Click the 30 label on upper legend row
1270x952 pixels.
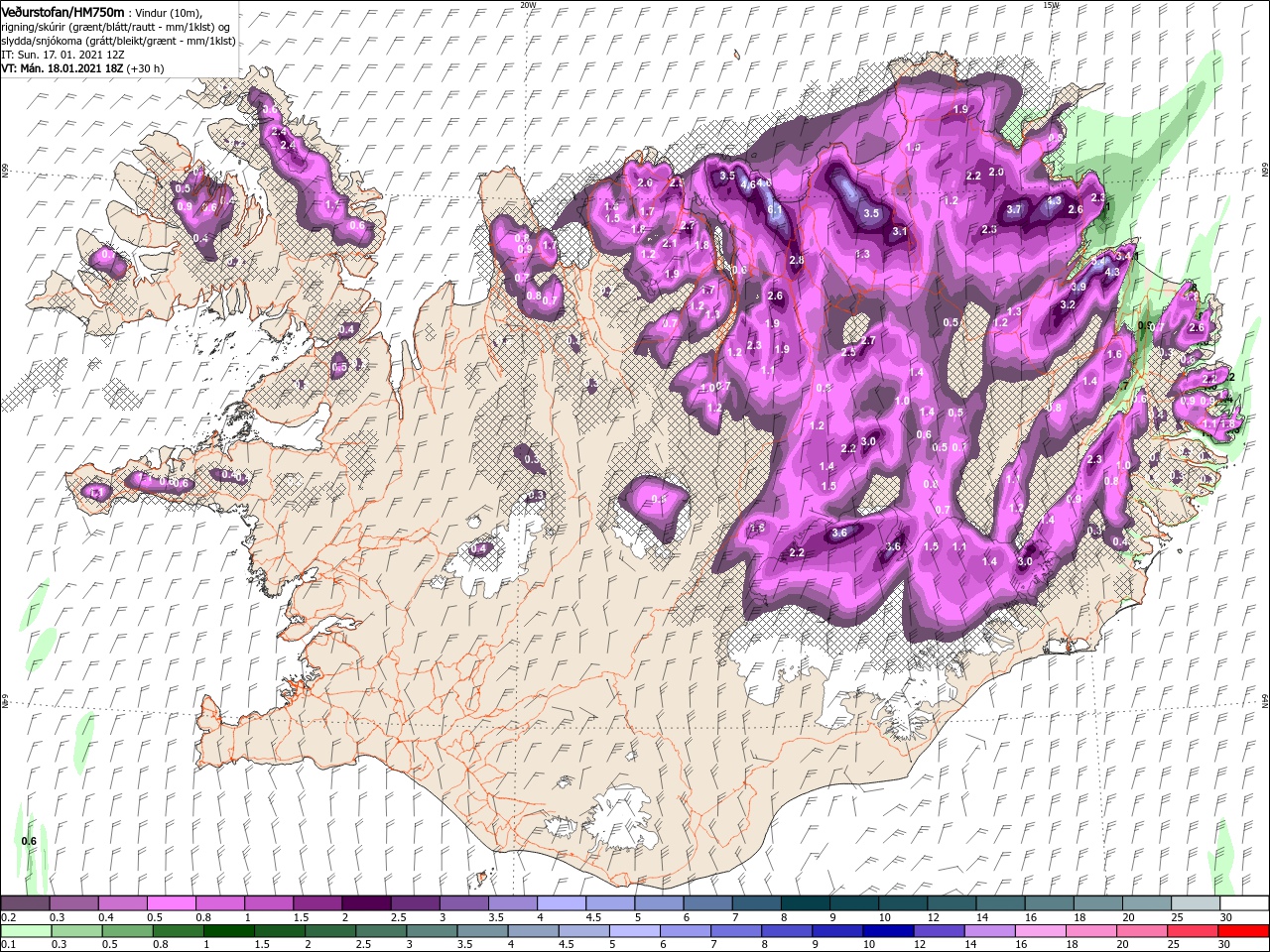[1226, 917]
